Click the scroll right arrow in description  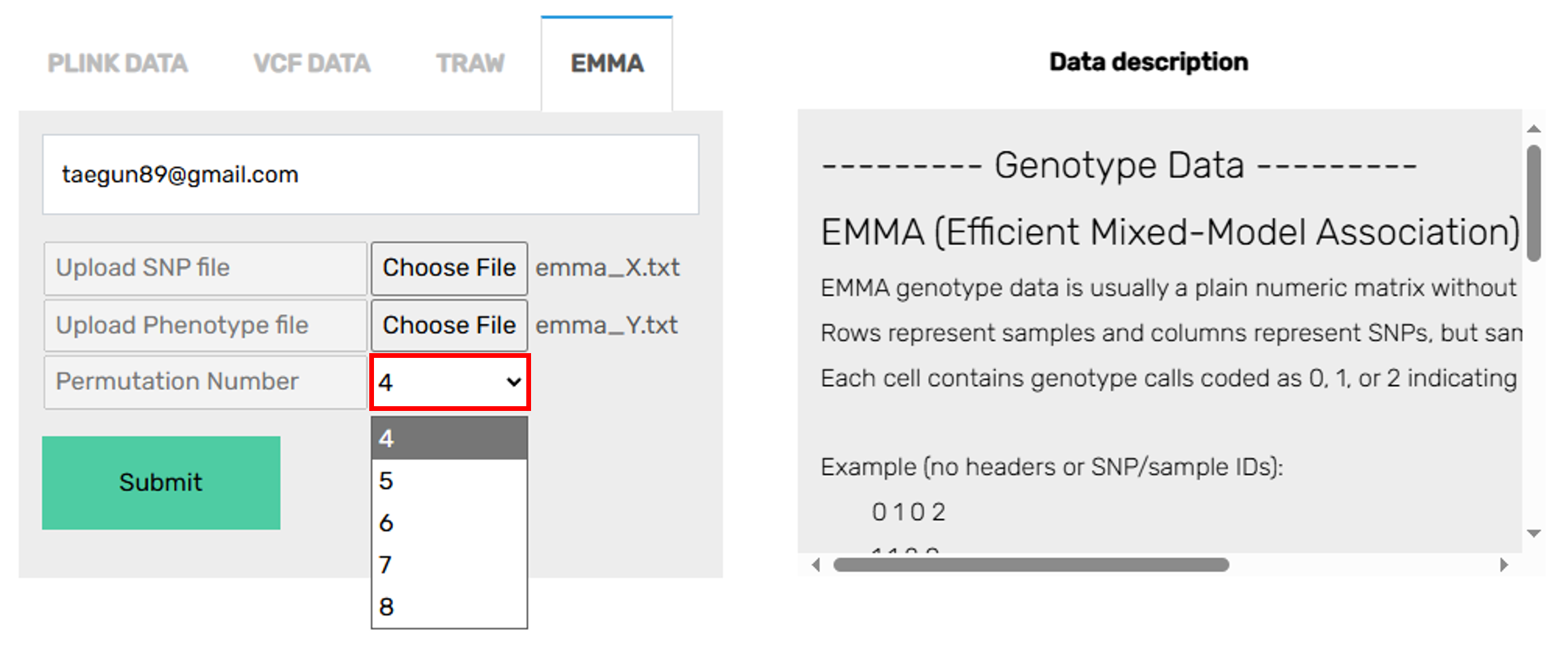tap(1504, 565)
